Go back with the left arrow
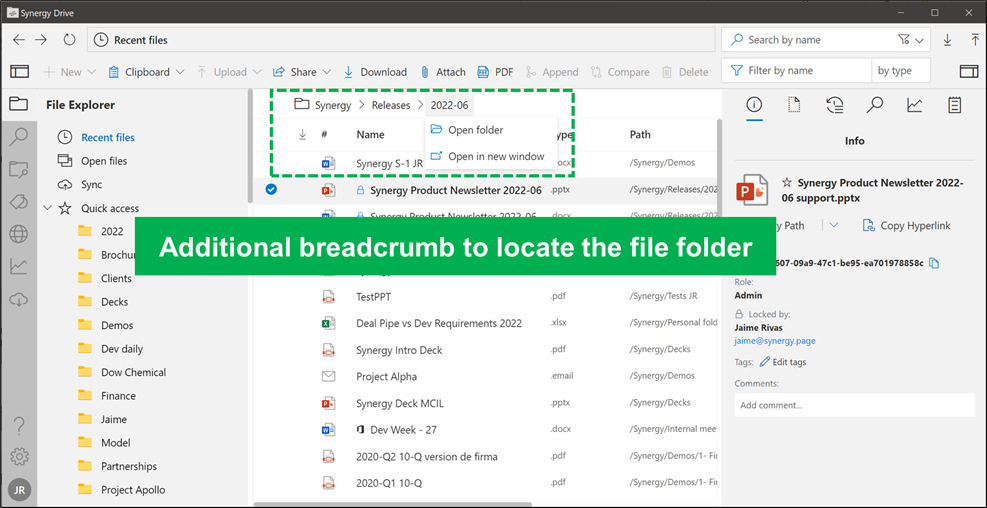The width and height of the screenshot is (987, 508). coord(19,40)
